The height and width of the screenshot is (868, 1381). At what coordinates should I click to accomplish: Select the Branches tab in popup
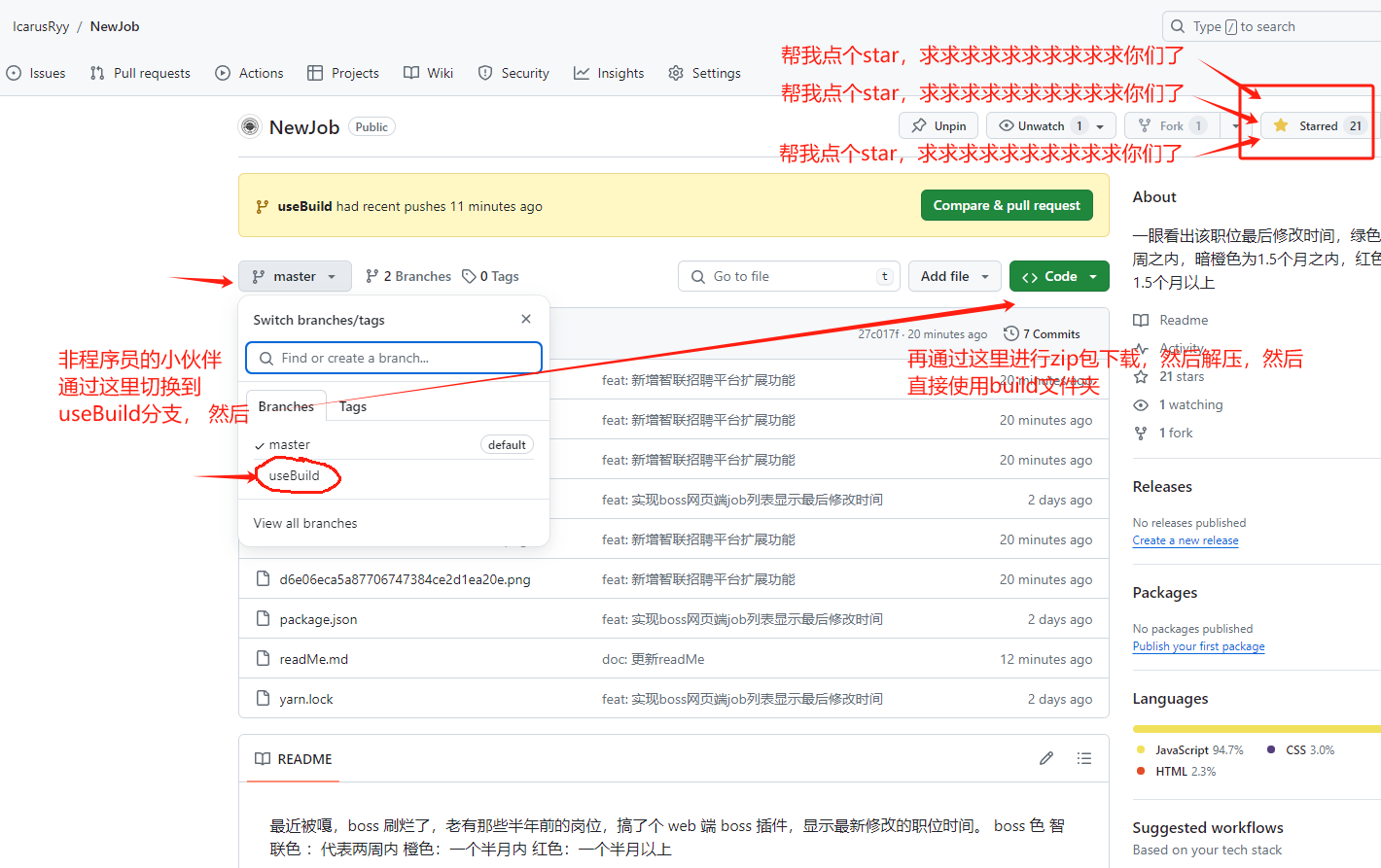286,406
